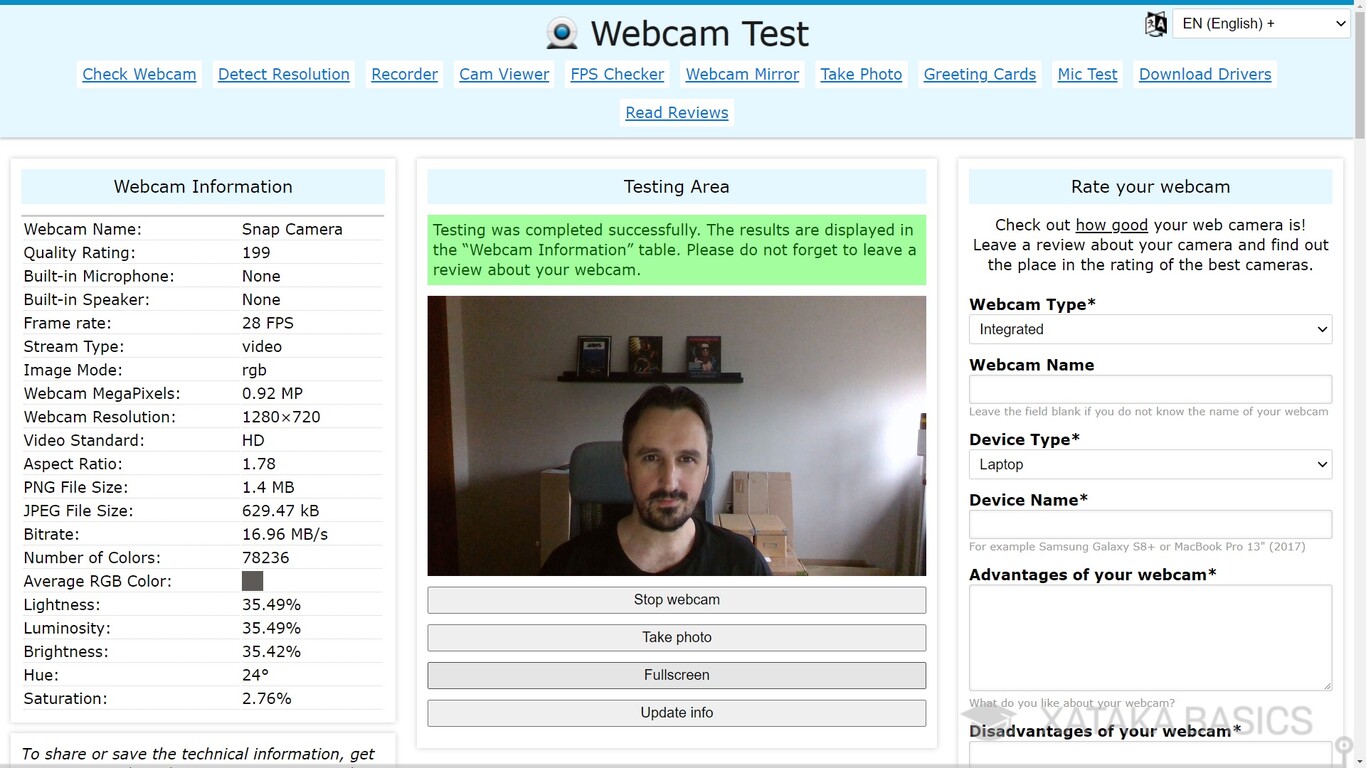Open the Cam Viewer
Screen dimensions: 1366x768
(503, 74)
